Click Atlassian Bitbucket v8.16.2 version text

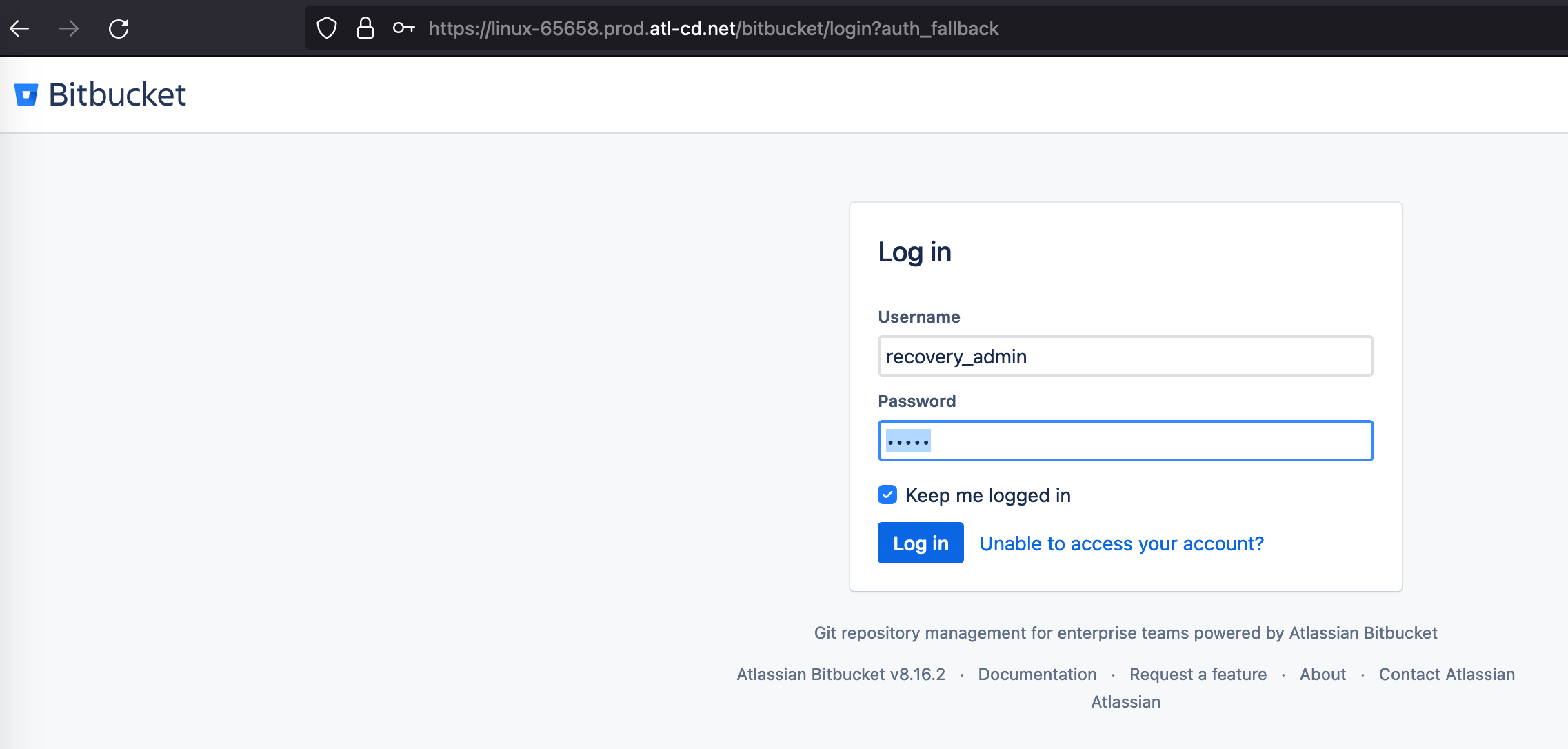[x=841, y=674]
